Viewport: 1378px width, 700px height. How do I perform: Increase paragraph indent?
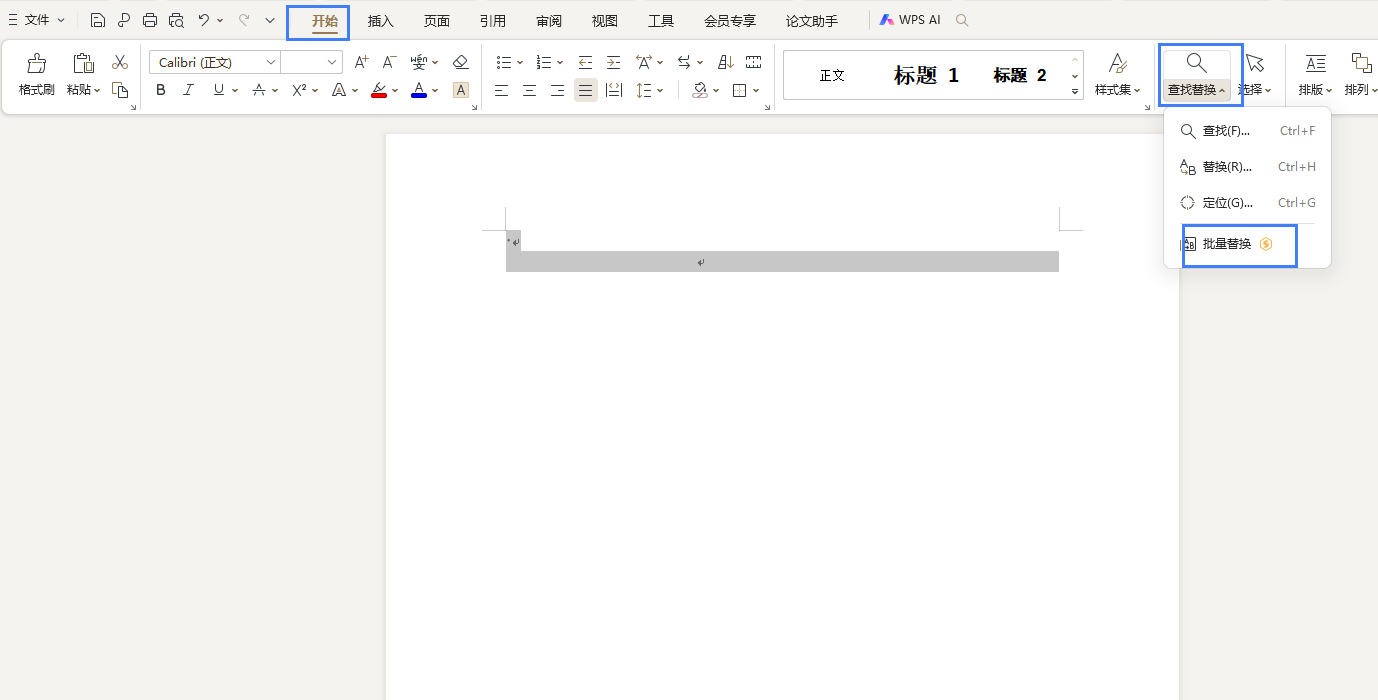click(613, 62)
